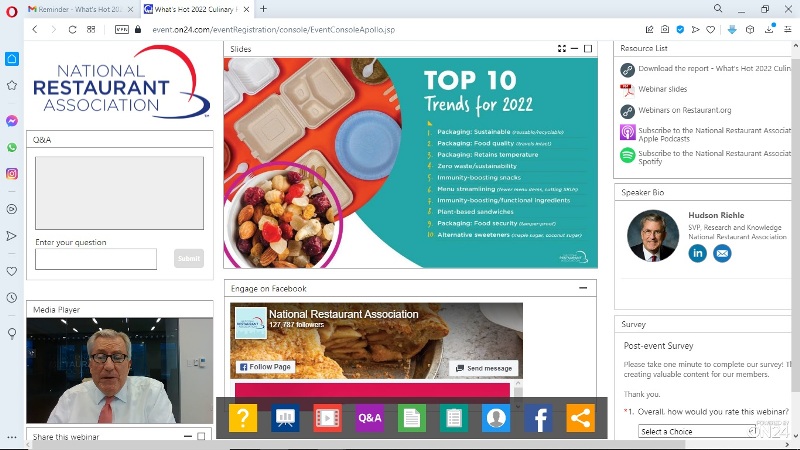The width and height of the screenshot is (800, 450).
Task: Open the speaker's LinkedIn profile icon
Action: 697,253
